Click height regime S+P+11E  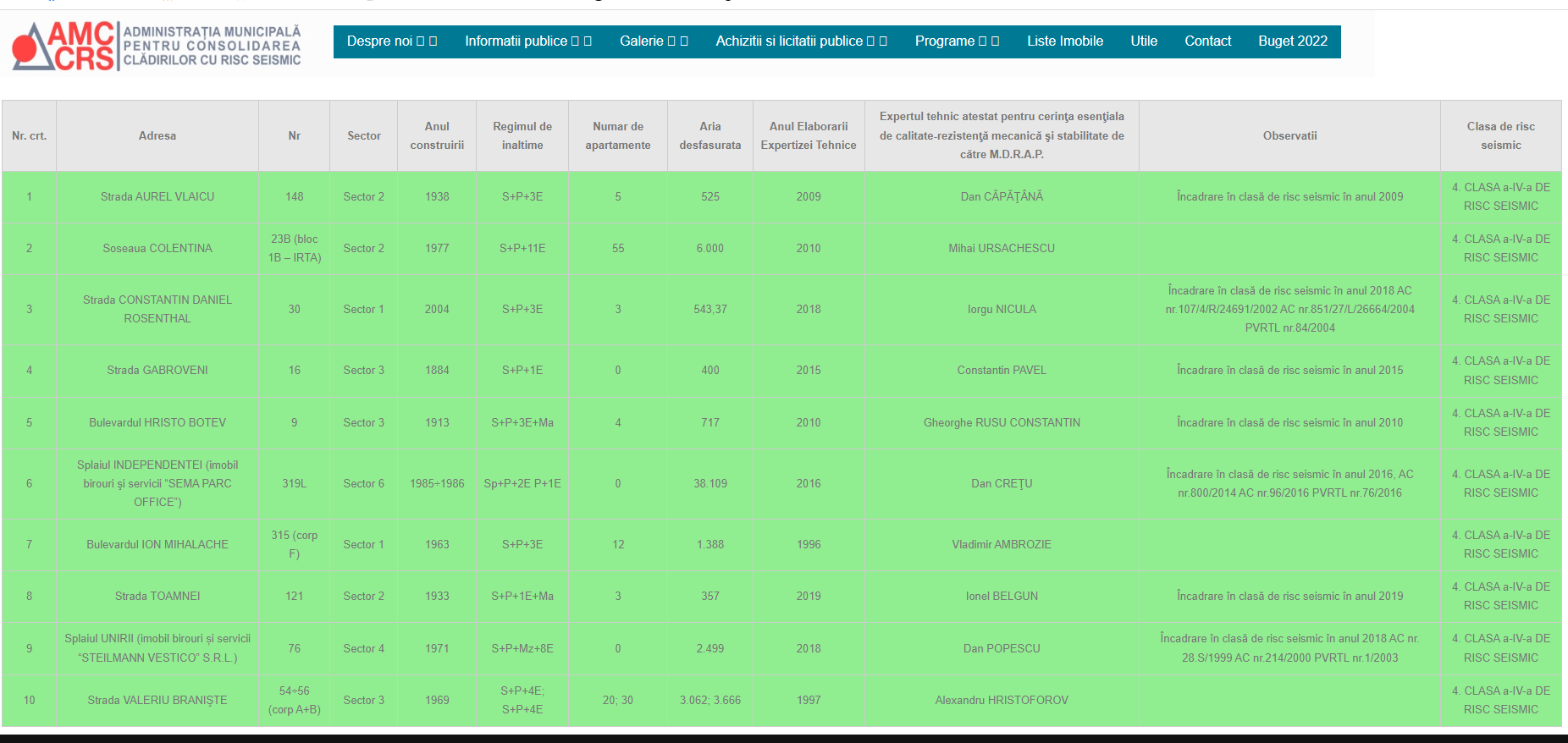[x=522, y=248]
